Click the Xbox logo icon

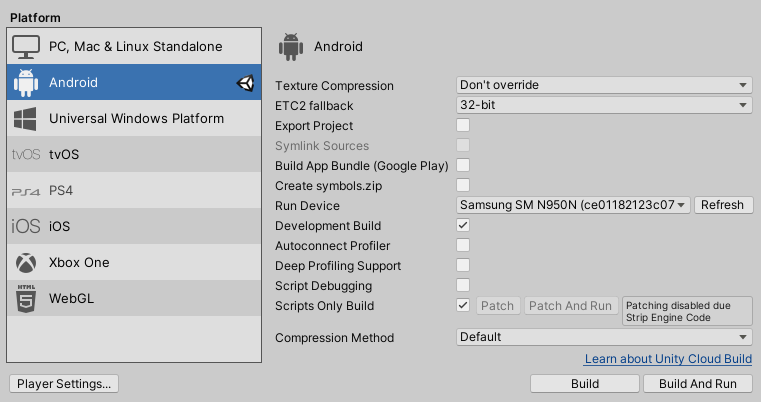coord(26,263)
